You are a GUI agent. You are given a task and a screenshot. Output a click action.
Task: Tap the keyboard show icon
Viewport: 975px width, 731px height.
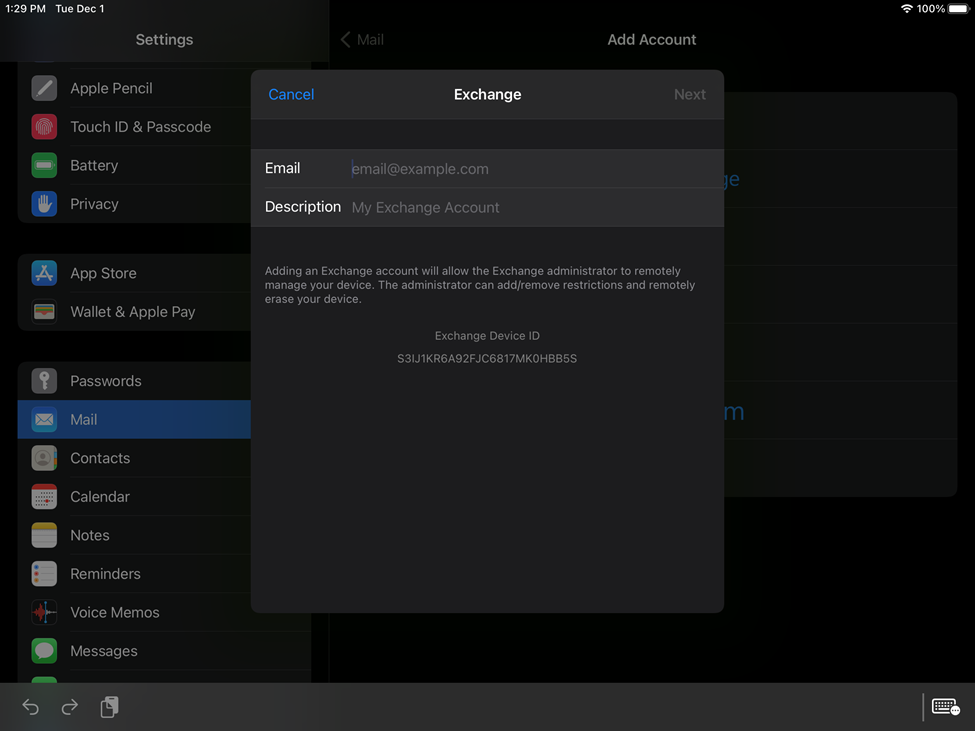[x=946, y=707]
